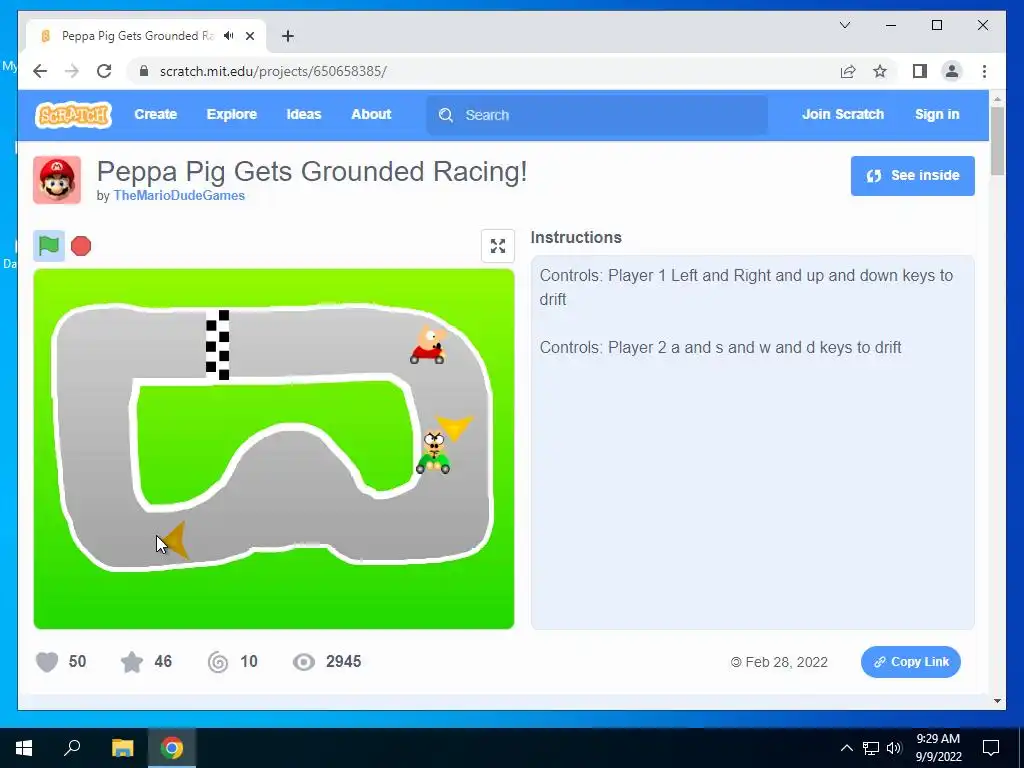Screen dimensions: 1024x768
Task: Share this page icon in address bar
Action: click(848, 71)
